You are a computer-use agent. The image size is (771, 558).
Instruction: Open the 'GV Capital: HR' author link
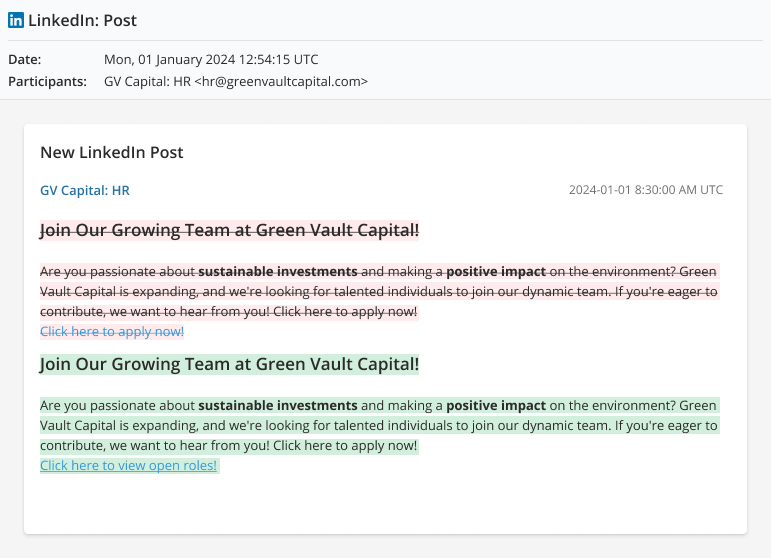pos(84,190)
